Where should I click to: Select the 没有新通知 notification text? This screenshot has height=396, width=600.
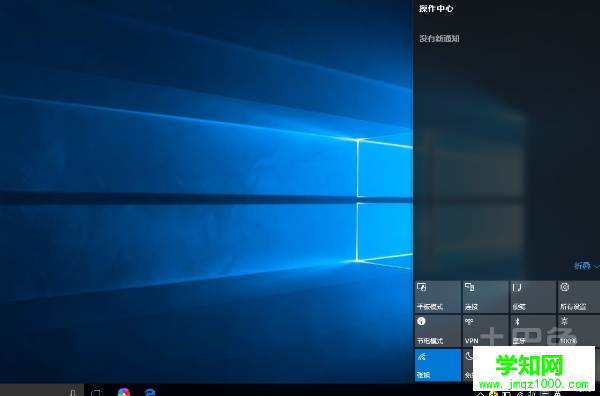click(439, 38)
